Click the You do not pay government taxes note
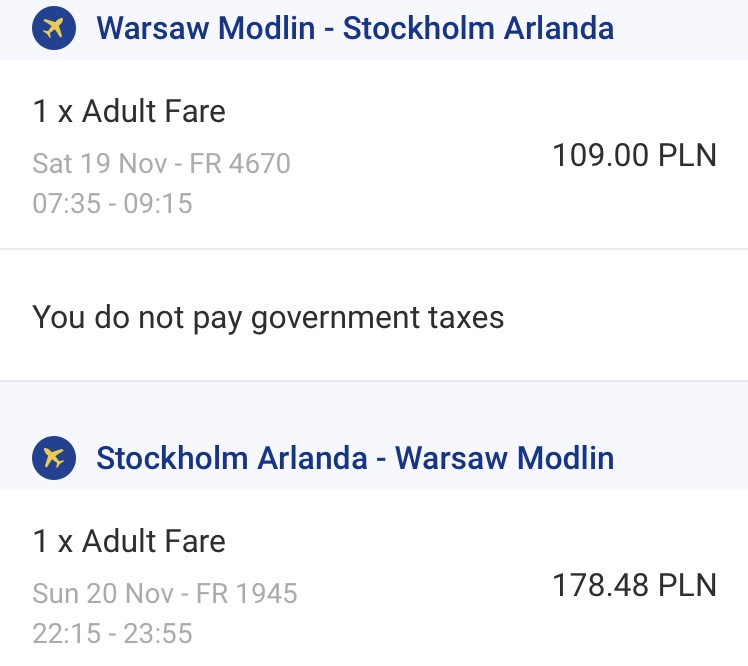Screen dimensions: 748x666 pyautogui.click(x=268, y=318)
